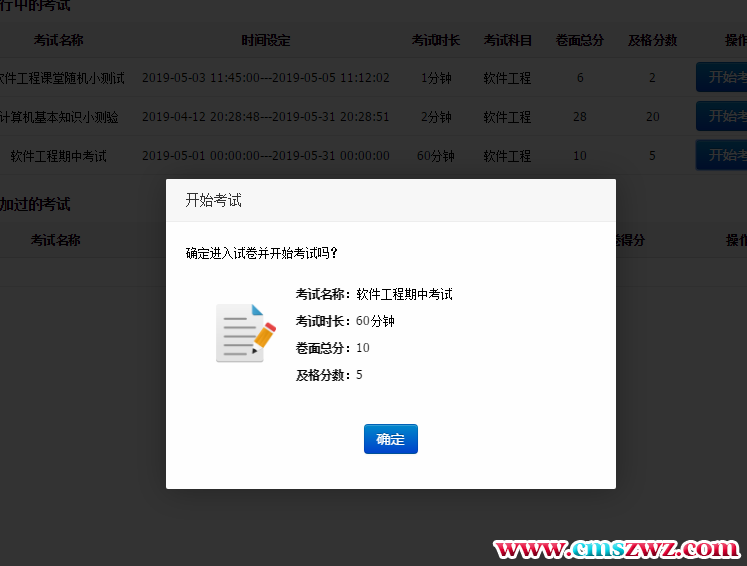The height and width of the screenshot is (566, 747).
Task: Click the 考试名称 label inside the dialog
Action: tap(322, 294)
